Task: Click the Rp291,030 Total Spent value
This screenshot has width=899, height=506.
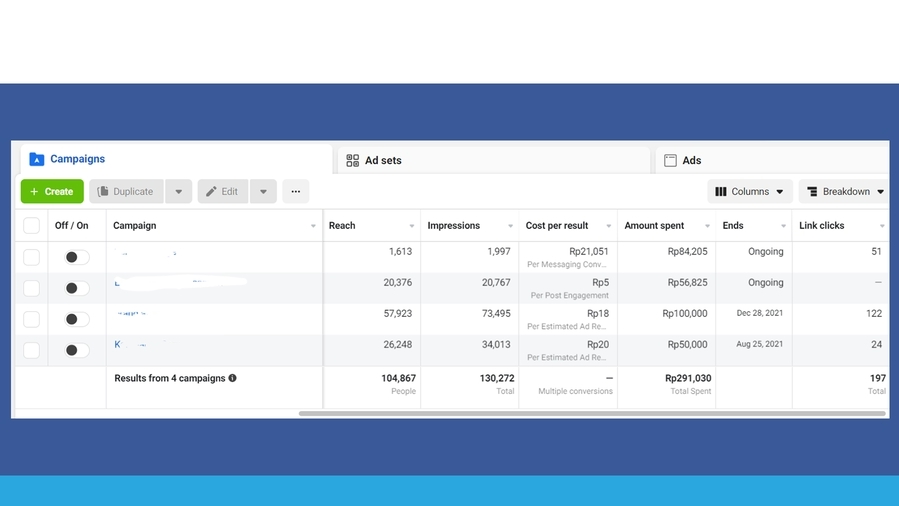Action: click(x=688, y=378)
